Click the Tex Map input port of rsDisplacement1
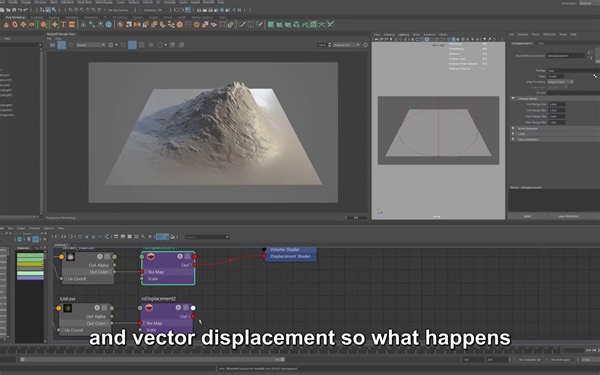 [142, 272]
